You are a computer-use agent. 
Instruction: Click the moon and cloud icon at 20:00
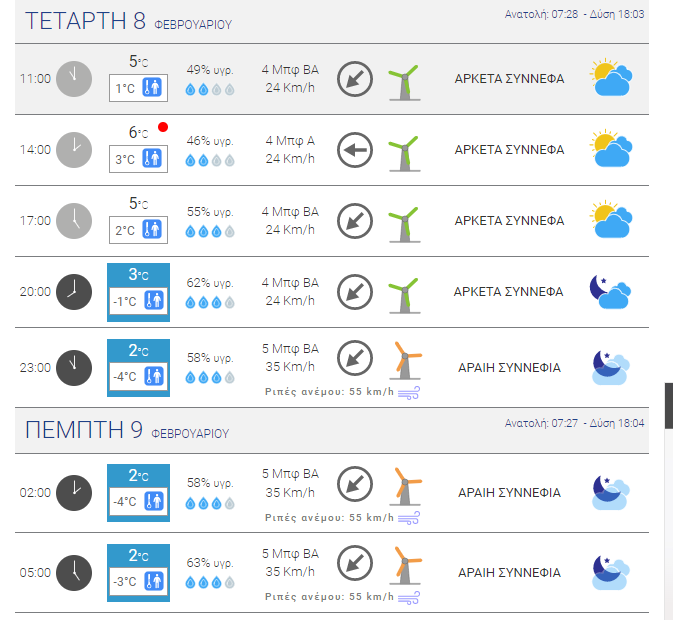pos(610,292)
